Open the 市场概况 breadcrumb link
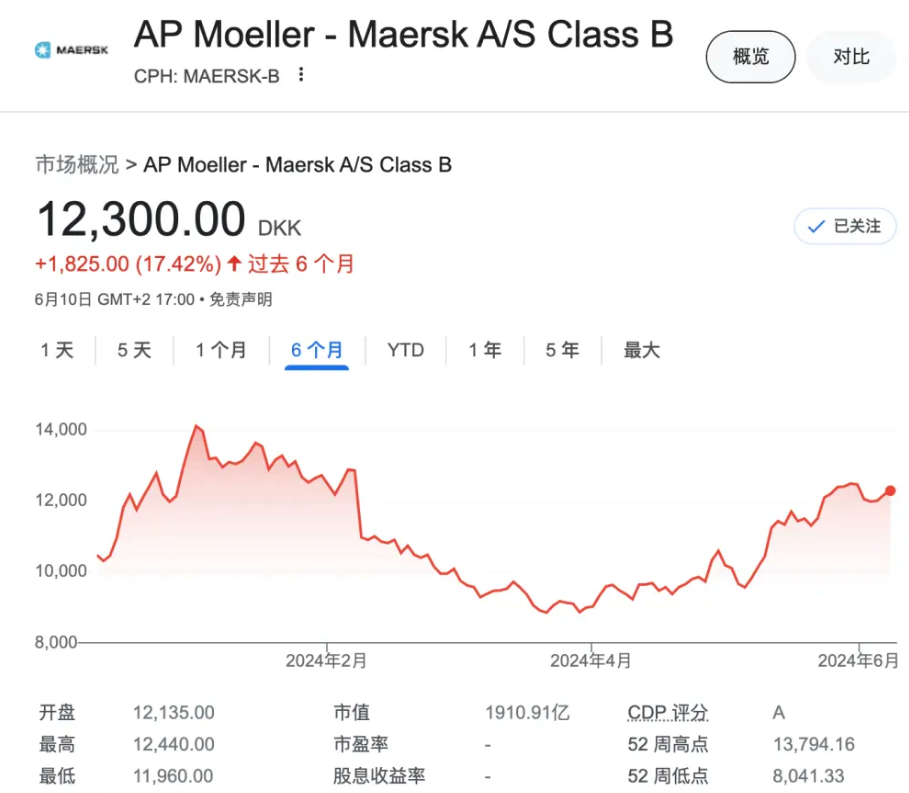Viewport: 909px width, 793px height. click(77, 165)
